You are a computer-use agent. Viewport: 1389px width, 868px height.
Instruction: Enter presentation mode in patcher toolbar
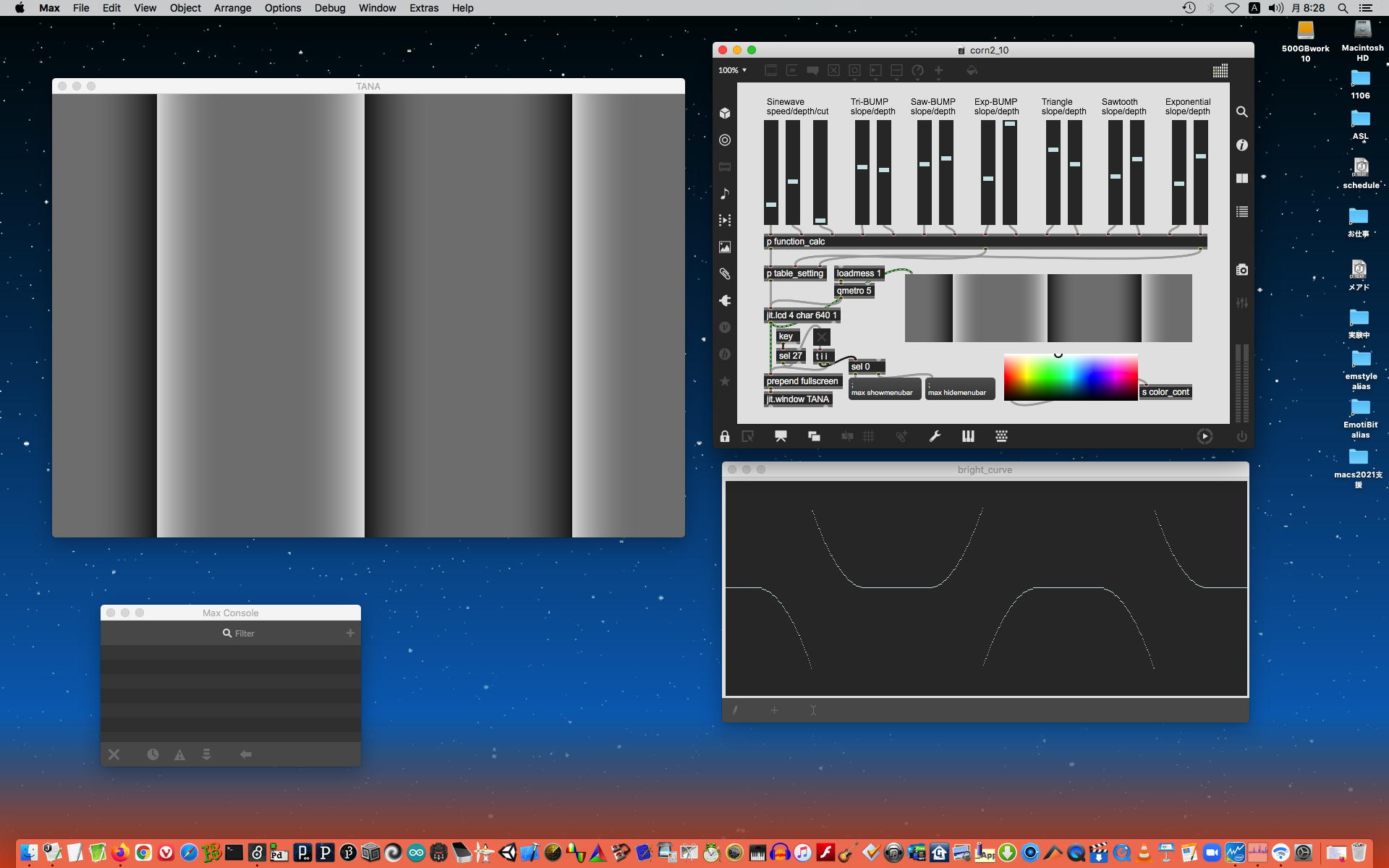pos(781,436)
